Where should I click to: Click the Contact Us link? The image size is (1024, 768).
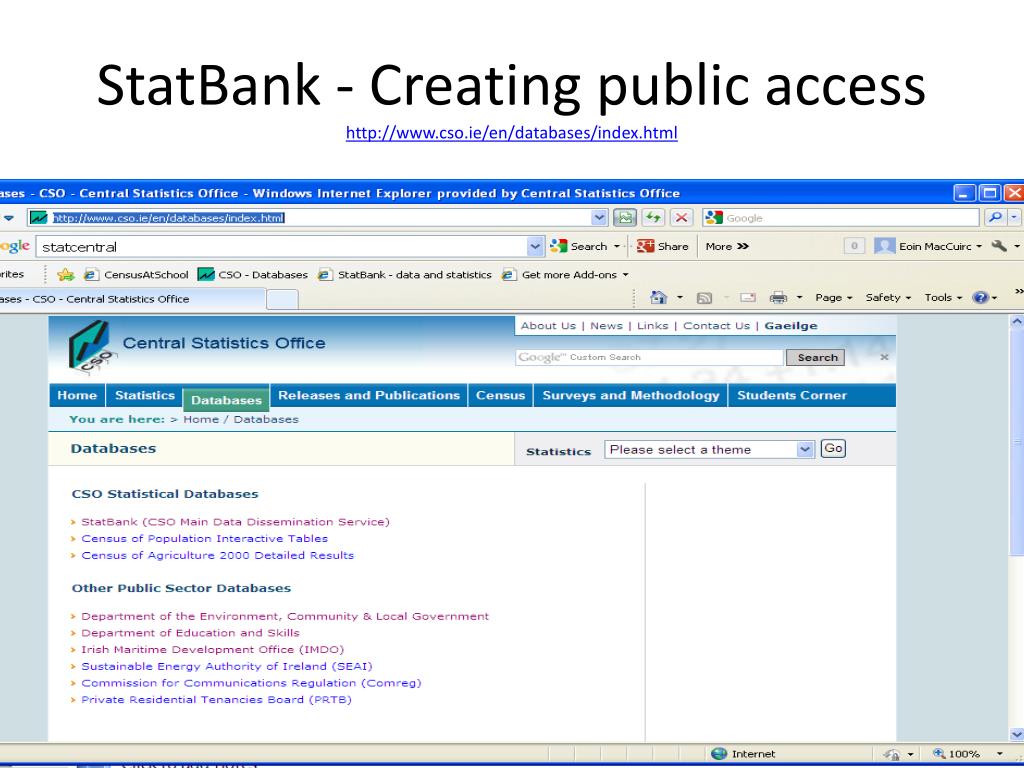pyautogui.click(x=716, y=326)
